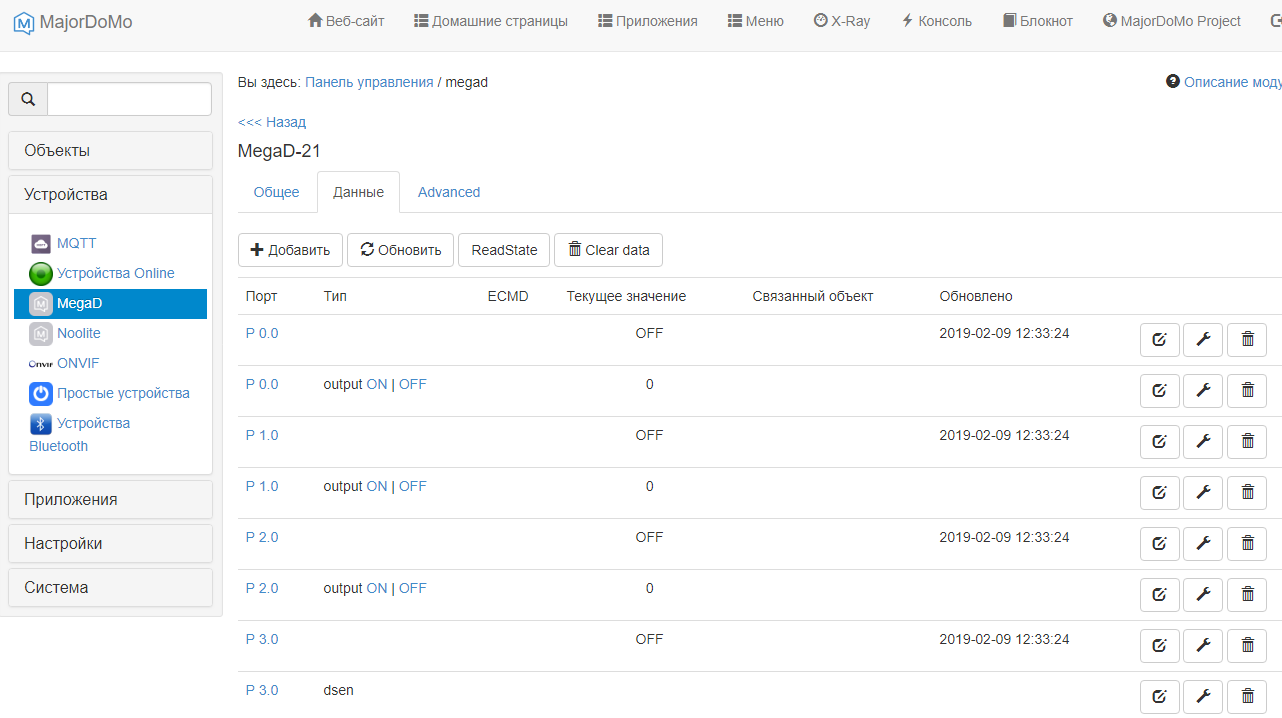Open Меню in the top navigation

point(756,21)
